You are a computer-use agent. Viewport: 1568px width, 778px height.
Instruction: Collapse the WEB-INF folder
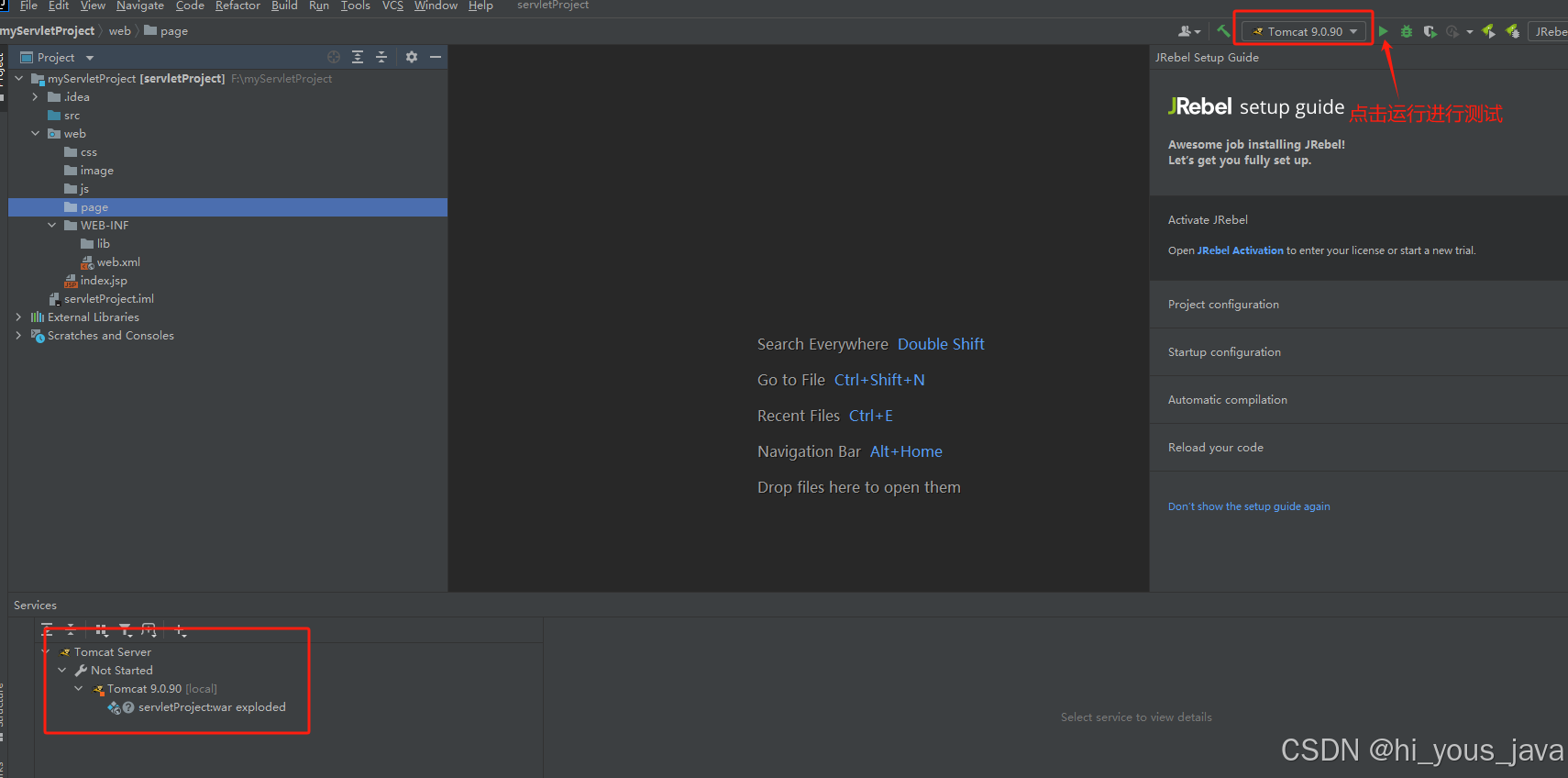(52, 226)
